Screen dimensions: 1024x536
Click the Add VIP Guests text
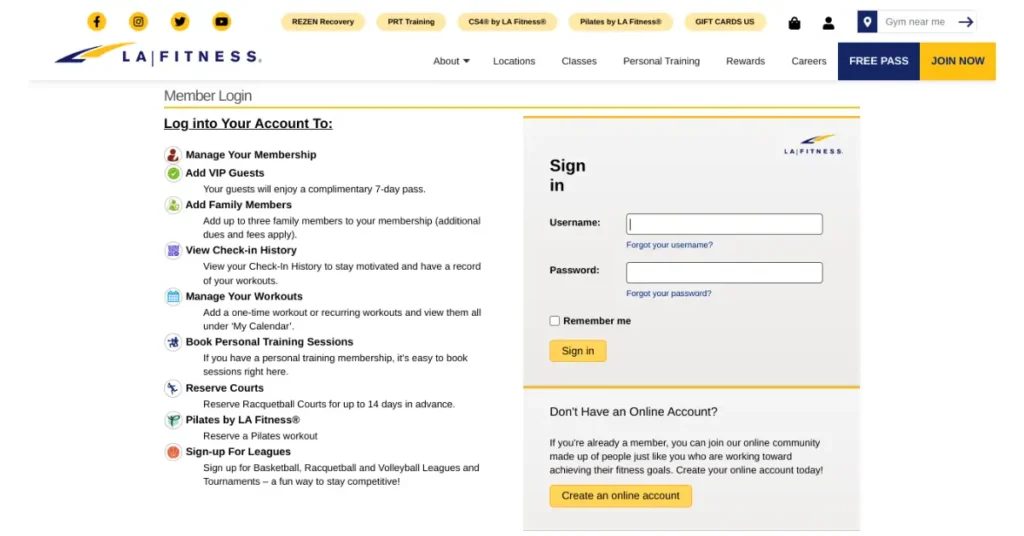(x=225, y=173)
